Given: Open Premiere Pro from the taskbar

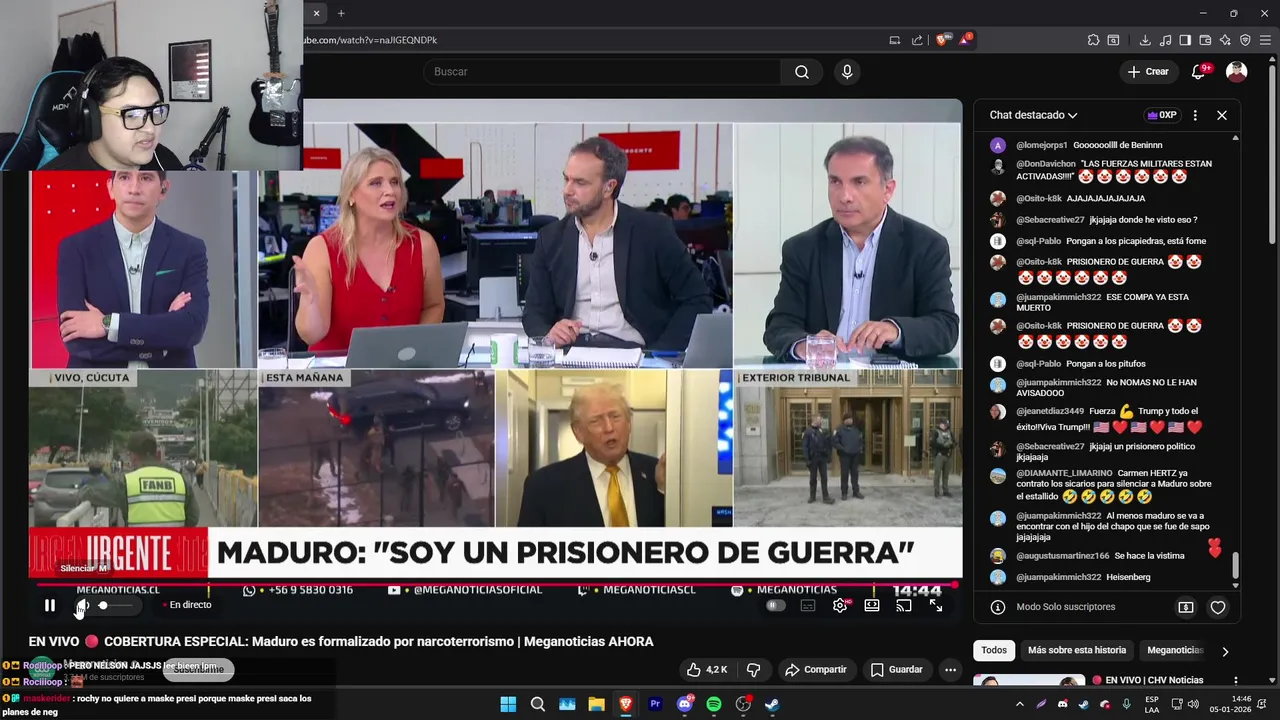Looking at the screenshot, I should point(655,704).
